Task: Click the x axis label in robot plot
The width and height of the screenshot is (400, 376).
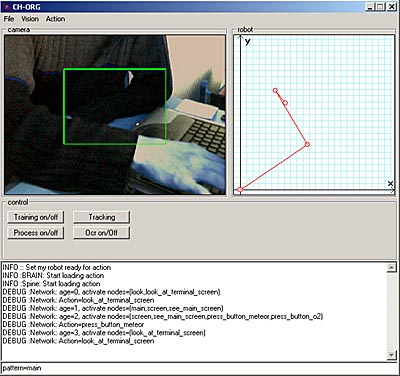Action: point(390,183)
